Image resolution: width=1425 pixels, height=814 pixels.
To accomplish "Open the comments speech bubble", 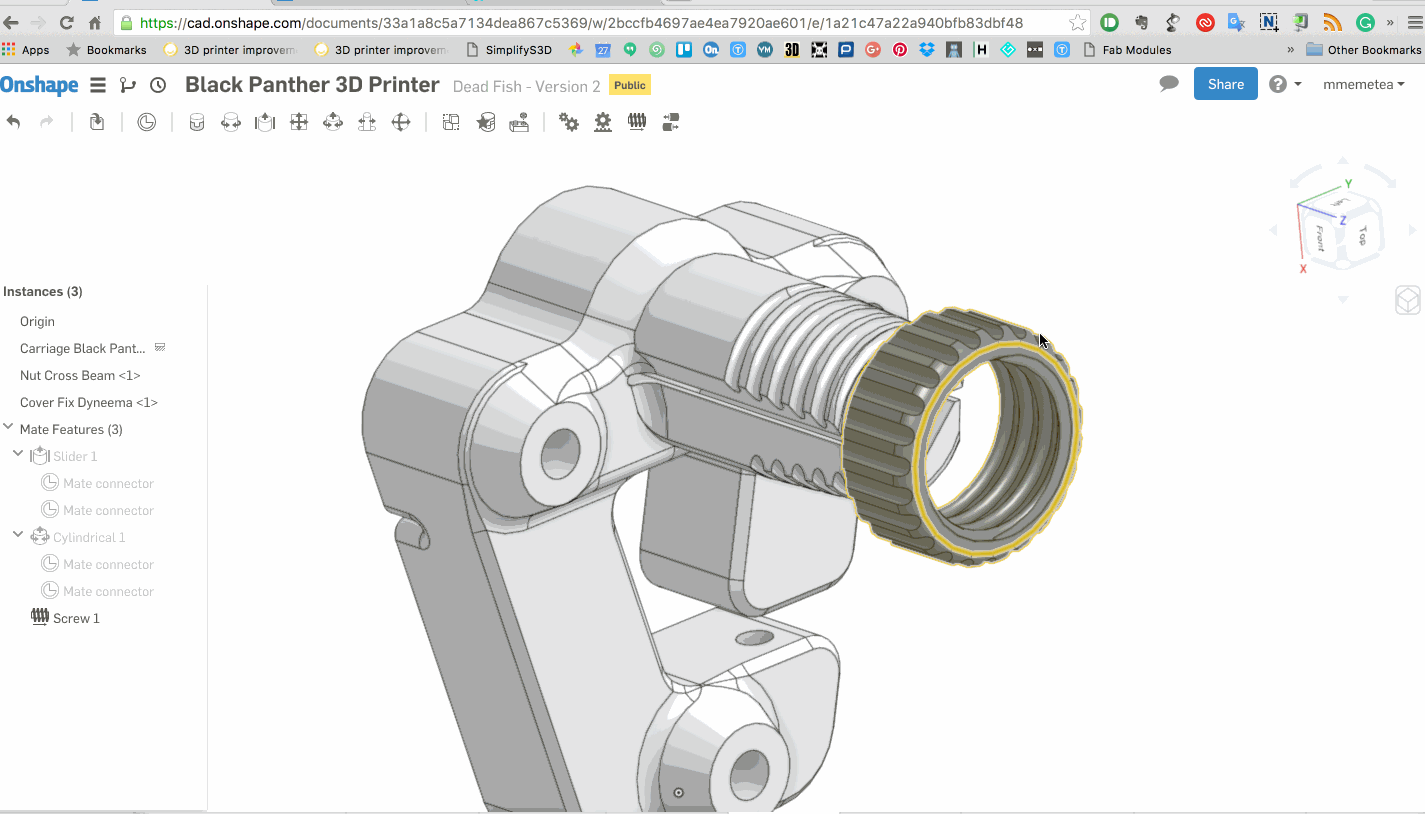I will click(1169, 84).
